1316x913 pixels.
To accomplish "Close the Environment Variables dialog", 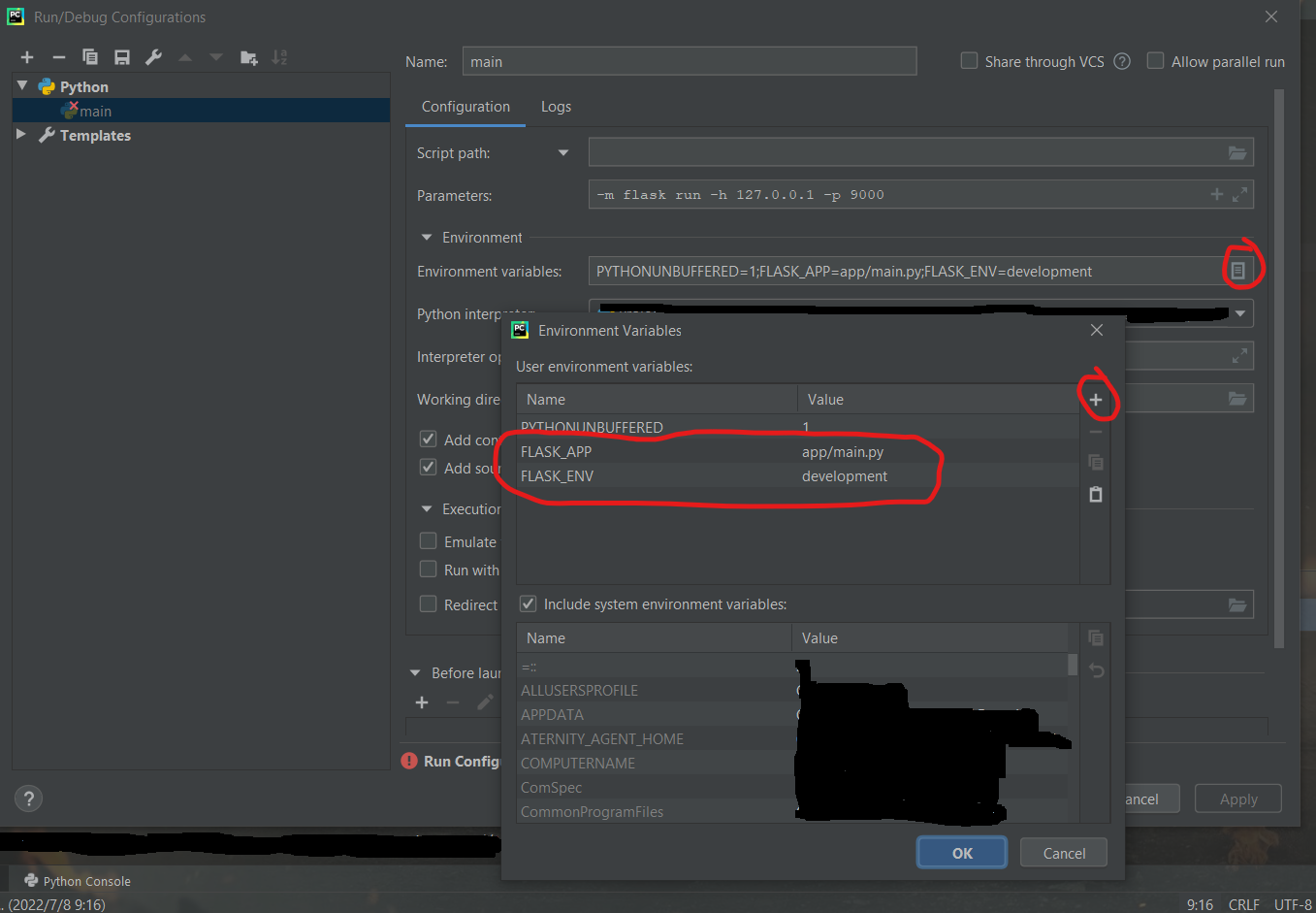I will [1097, 330].
